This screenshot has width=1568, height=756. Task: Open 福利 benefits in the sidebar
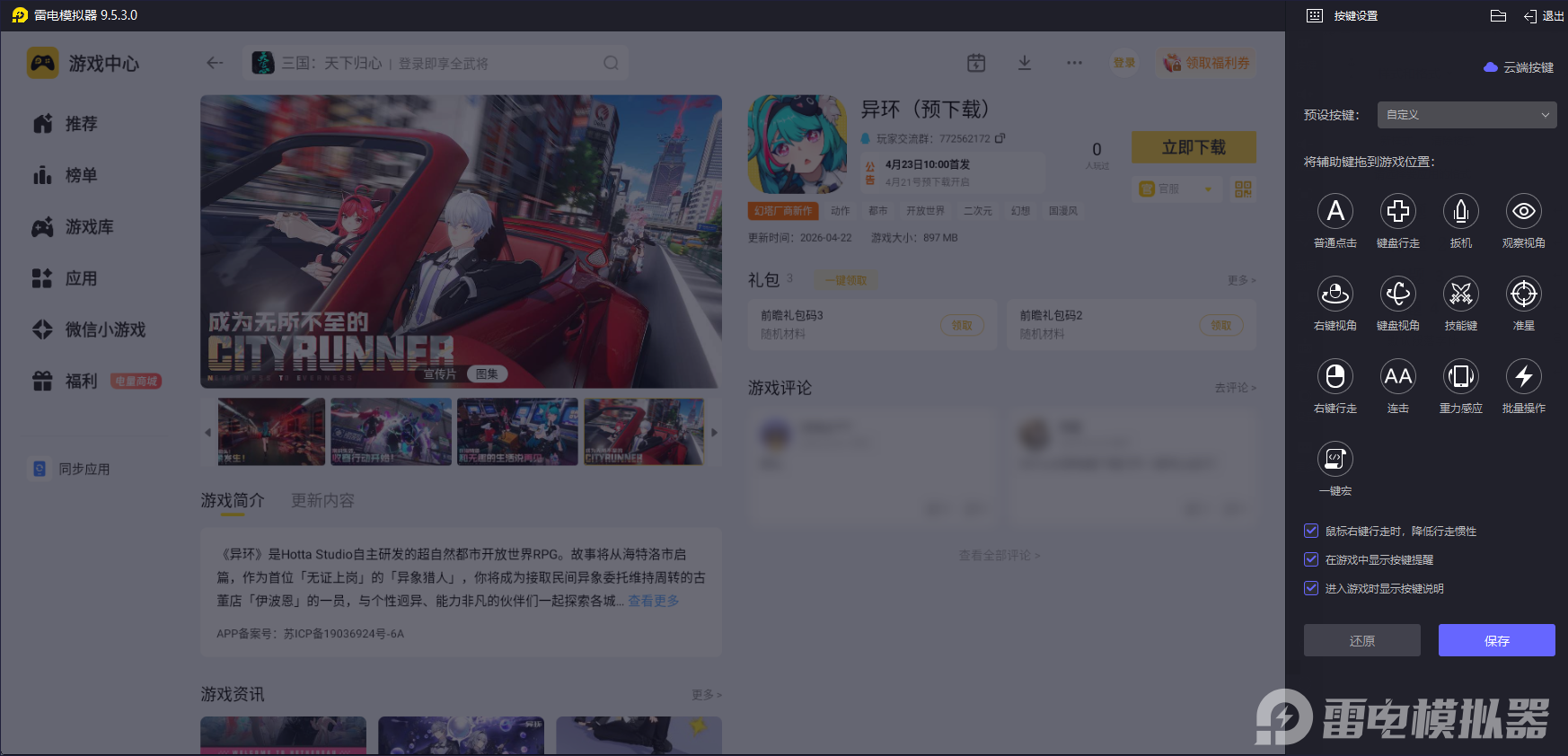click(x=65, y=381)
